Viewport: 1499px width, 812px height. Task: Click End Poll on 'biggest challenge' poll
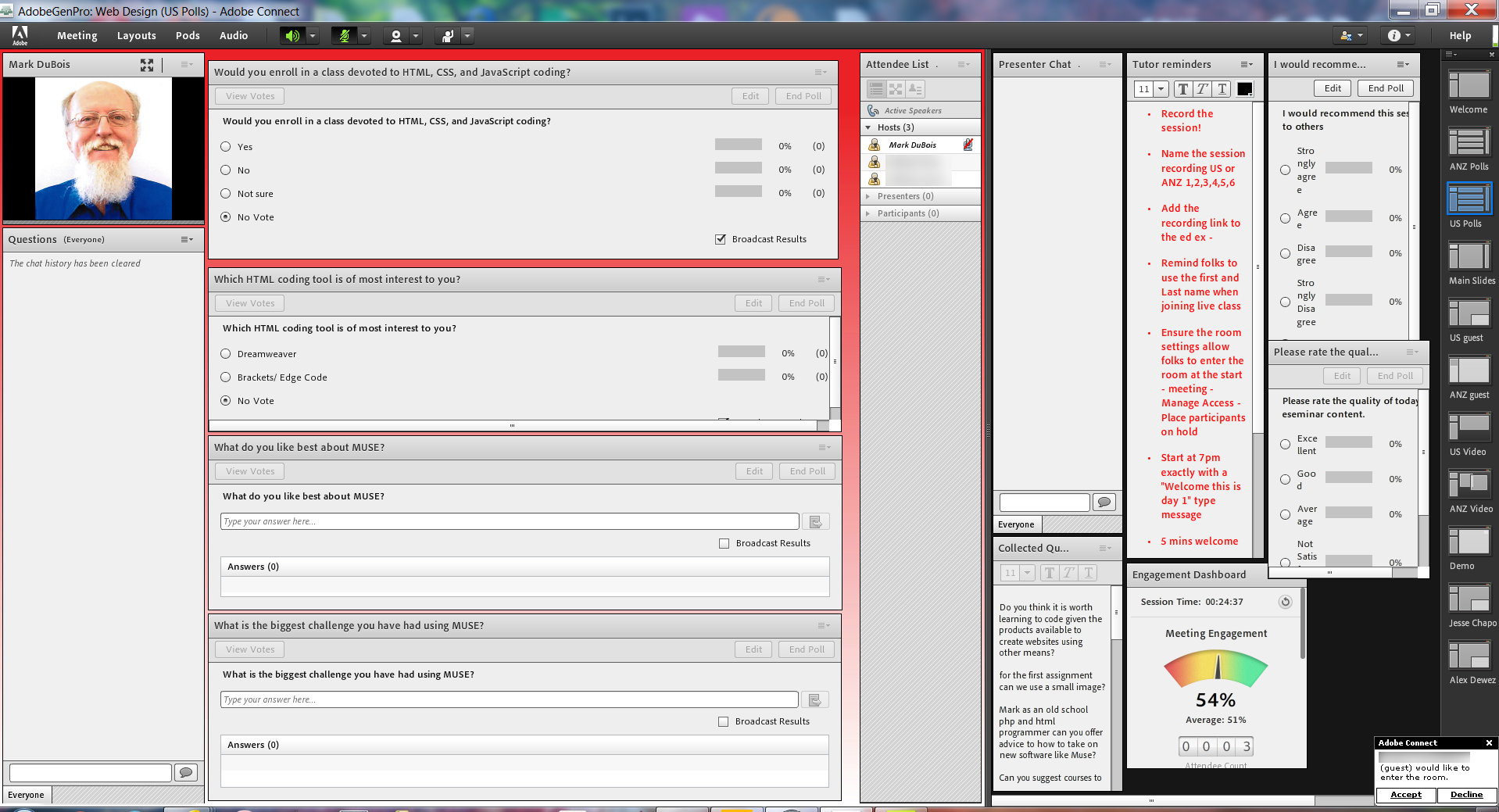[807, 649]
